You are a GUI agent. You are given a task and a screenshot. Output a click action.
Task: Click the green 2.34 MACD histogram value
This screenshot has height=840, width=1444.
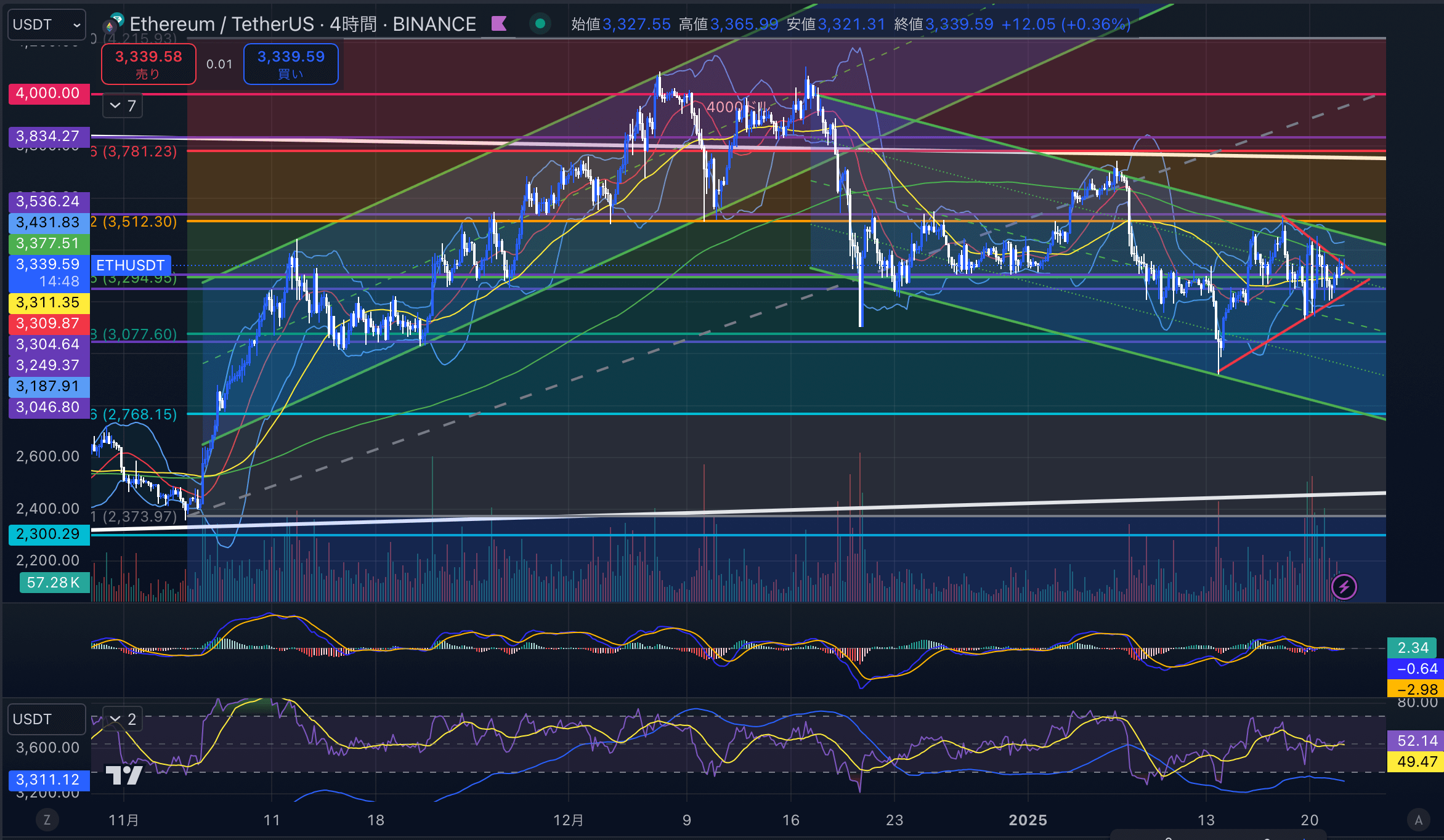[1413, 648]
